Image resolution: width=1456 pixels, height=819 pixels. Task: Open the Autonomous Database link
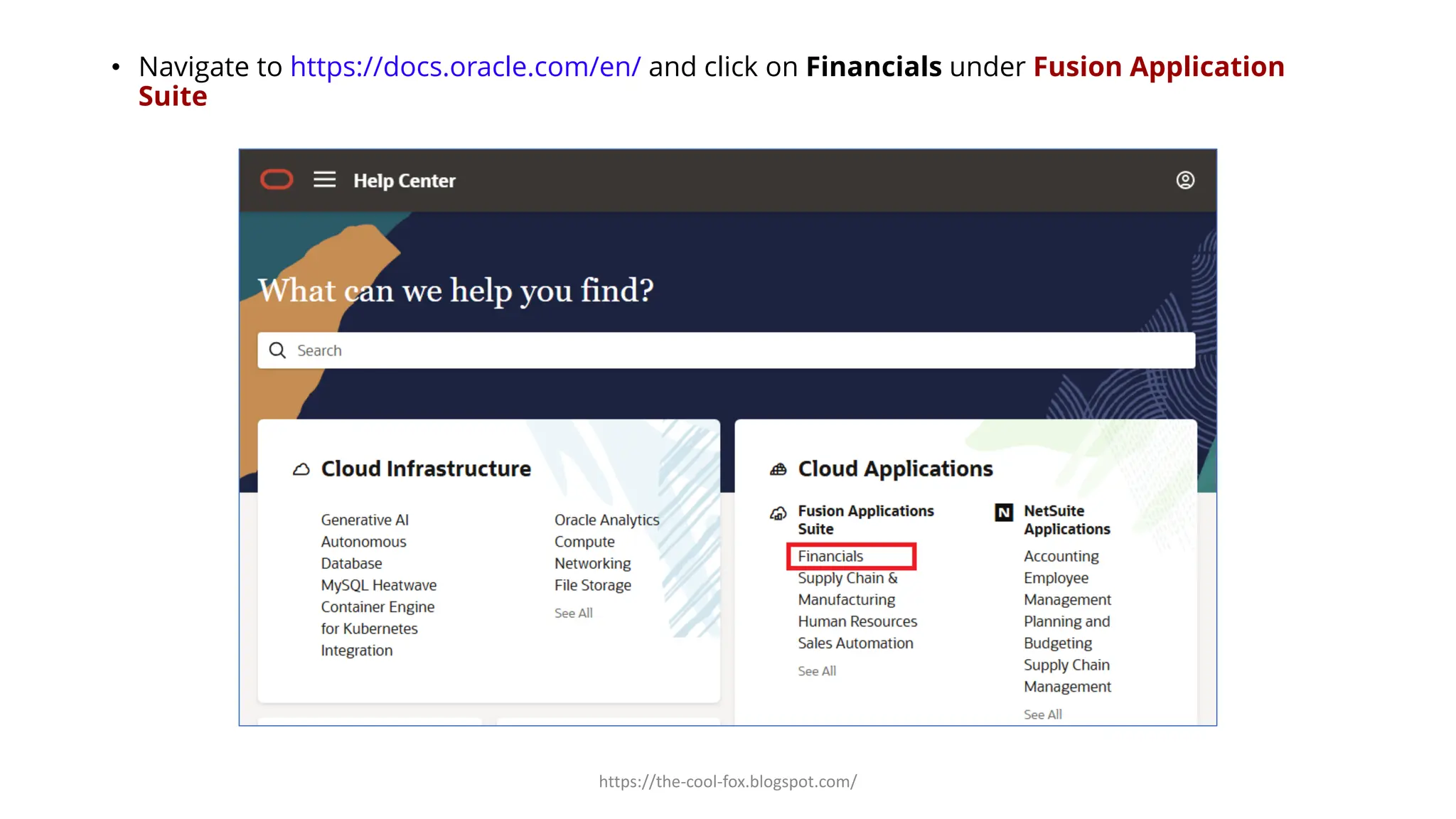pyautogui.click(x=363, y=552)
